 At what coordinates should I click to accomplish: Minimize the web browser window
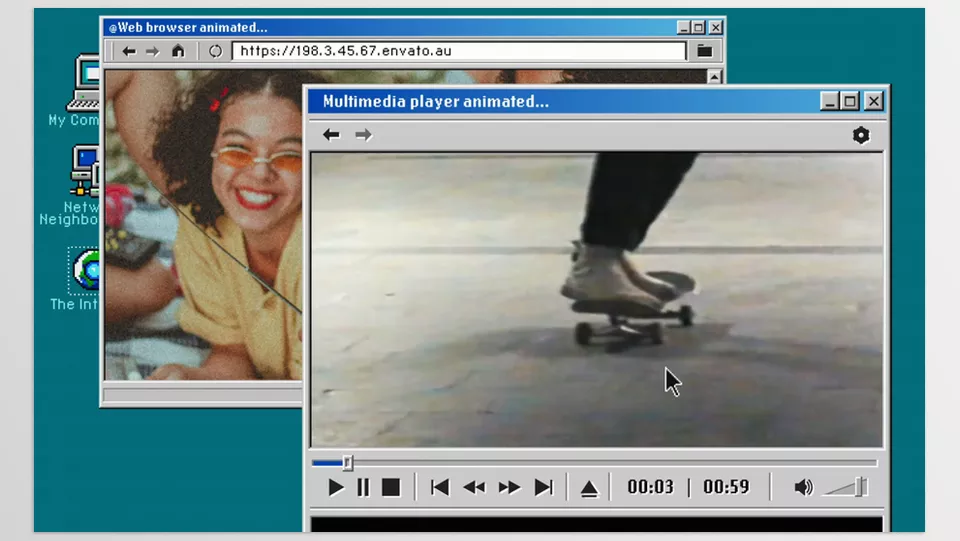684,28
